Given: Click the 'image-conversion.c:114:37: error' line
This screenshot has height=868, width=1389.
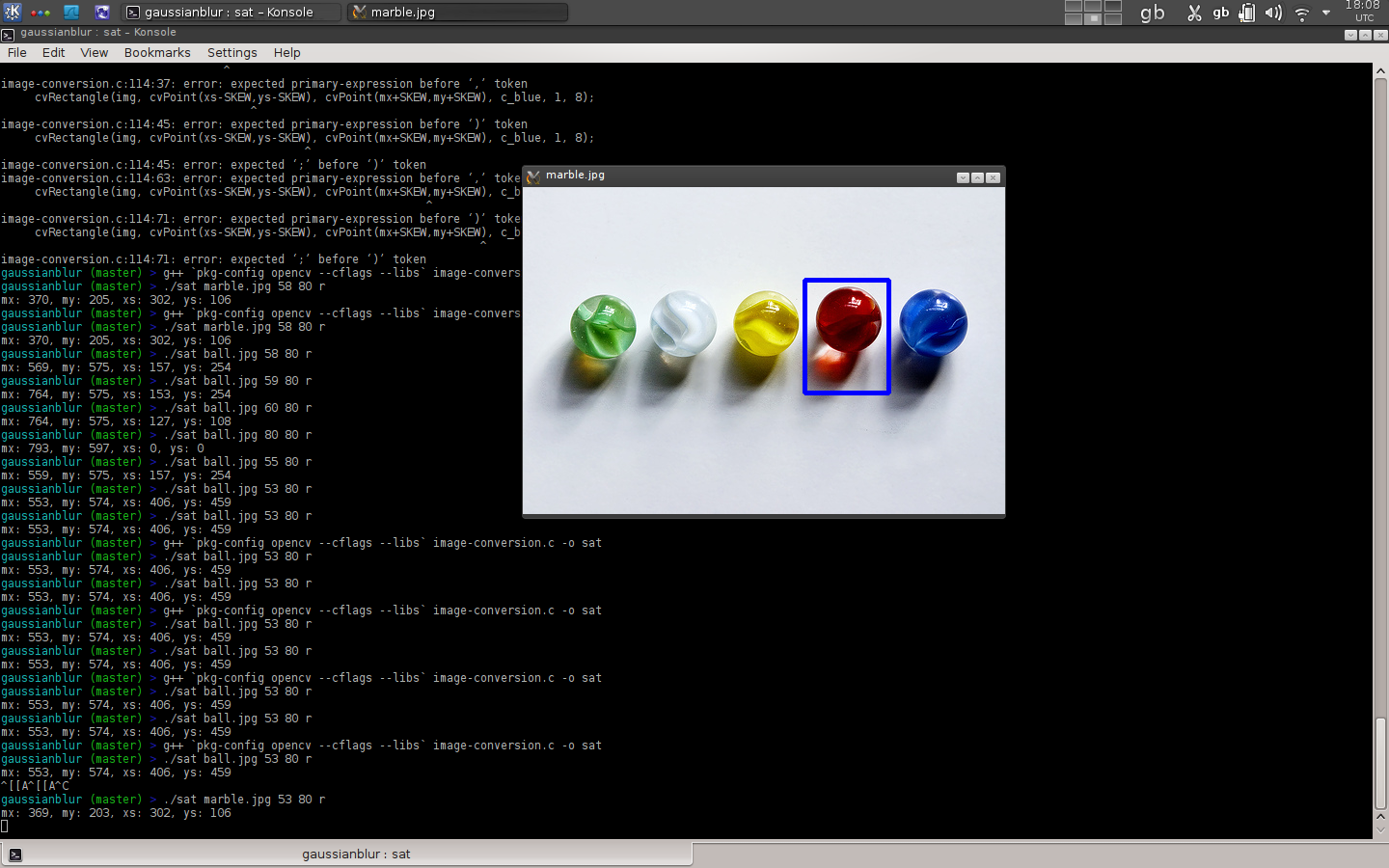Looking at the screenshot, I should tap(264, 84).
